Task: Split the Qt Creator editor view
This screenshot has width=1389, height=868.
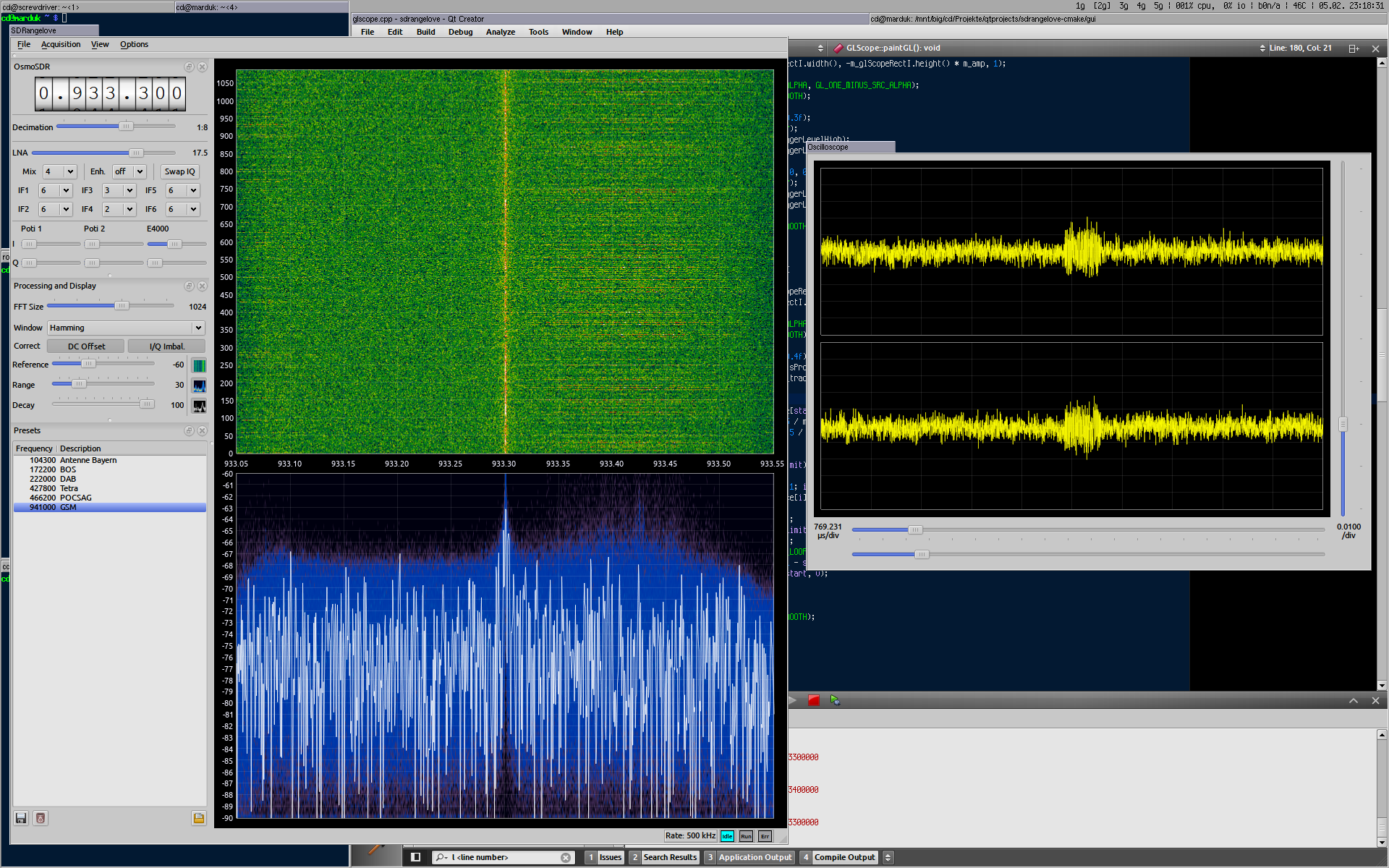Action: tap(1354, 48)
